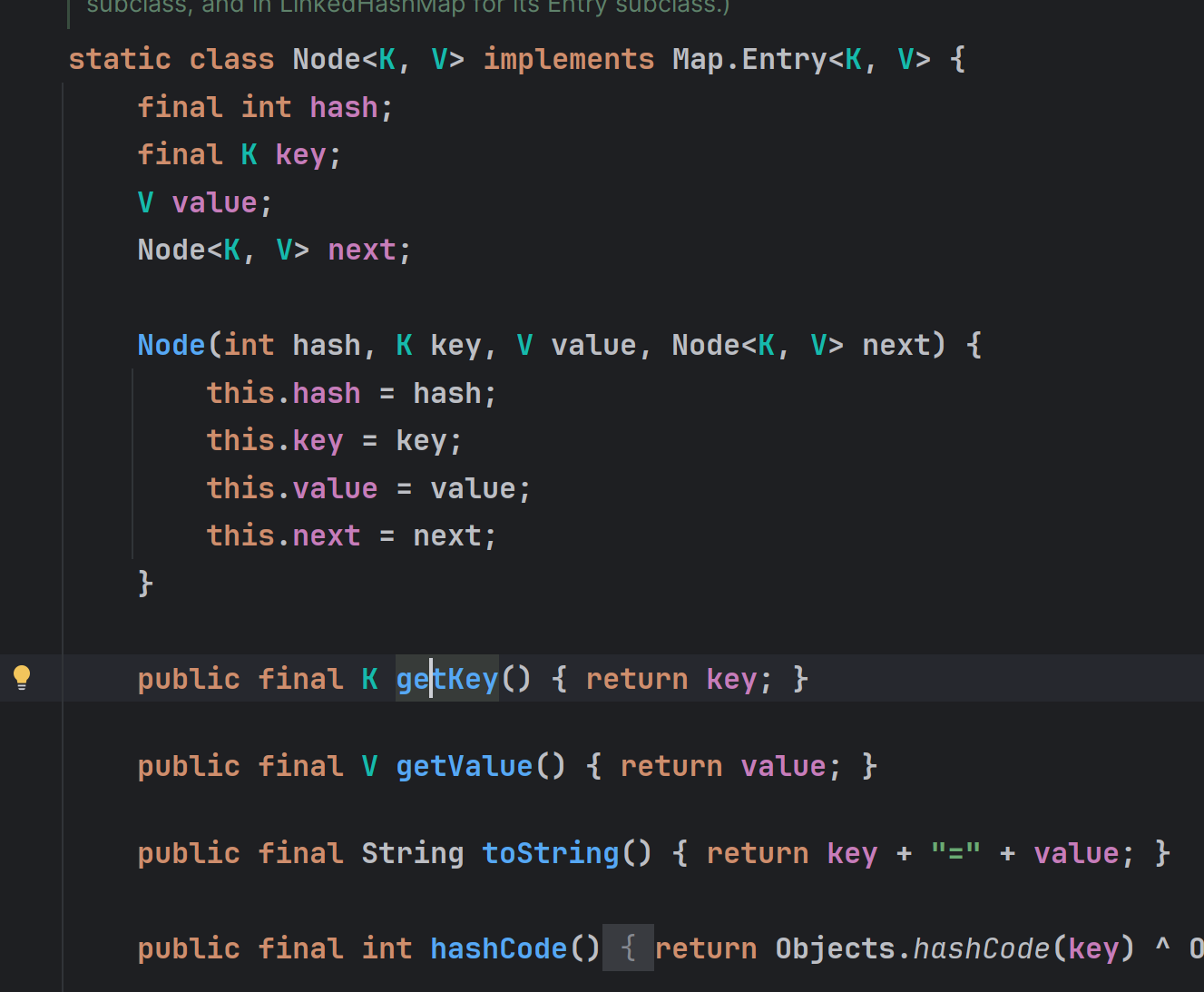Click the implements keyword
The height and width of the screenshot is (992, 1204).
point(568,59)
